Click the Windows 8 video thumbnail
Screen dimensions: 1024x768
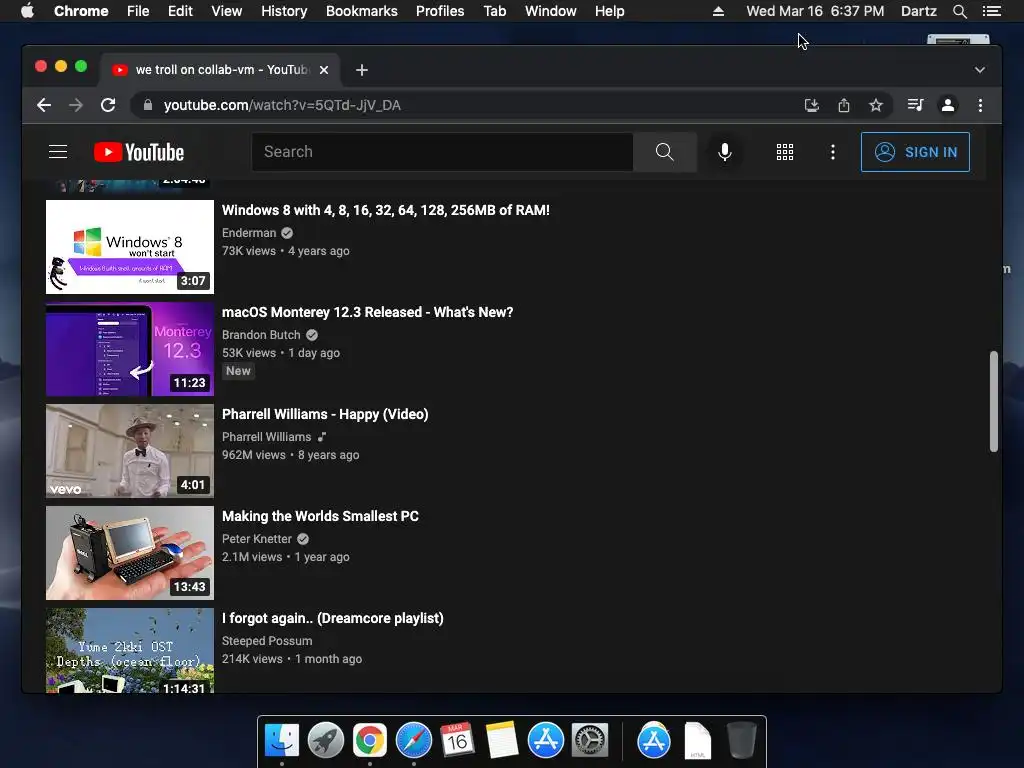click(x=130, y=247)
